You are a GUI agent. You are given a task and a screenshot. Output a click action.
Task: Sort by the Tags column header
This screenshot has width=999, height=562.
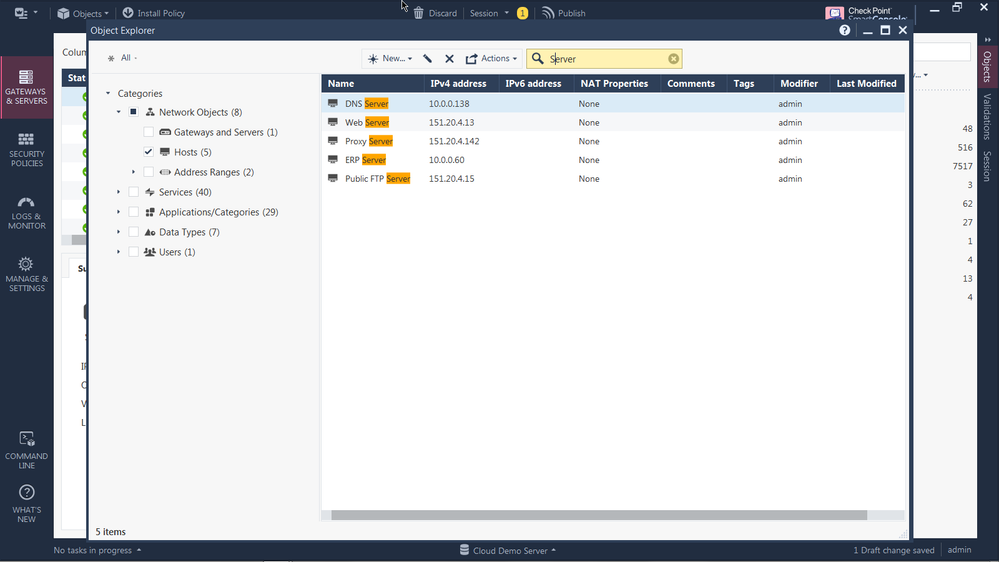[749, 83]
